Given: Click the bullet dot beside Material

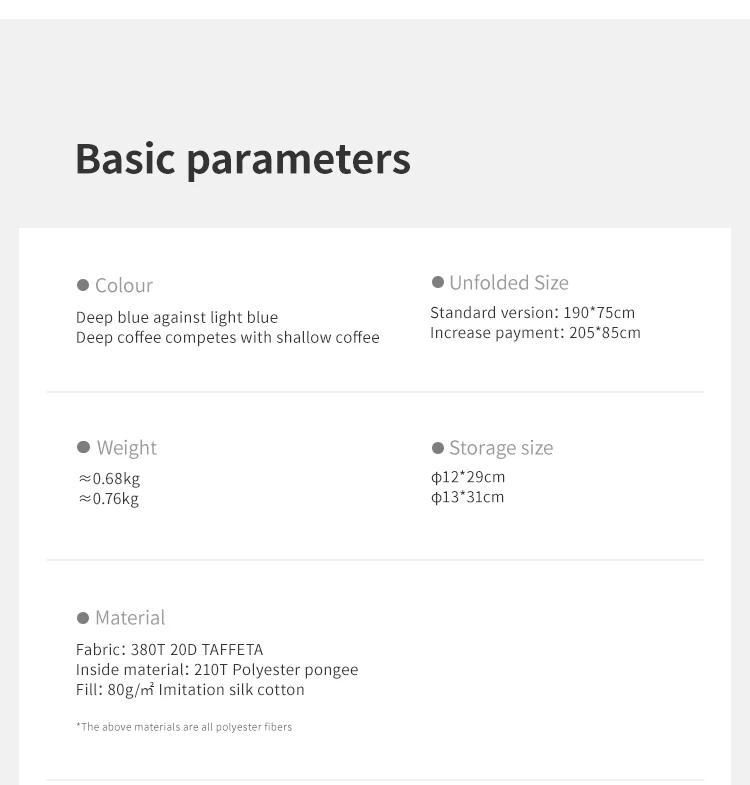Looking at the screenshot, I should tap(83, 618).
